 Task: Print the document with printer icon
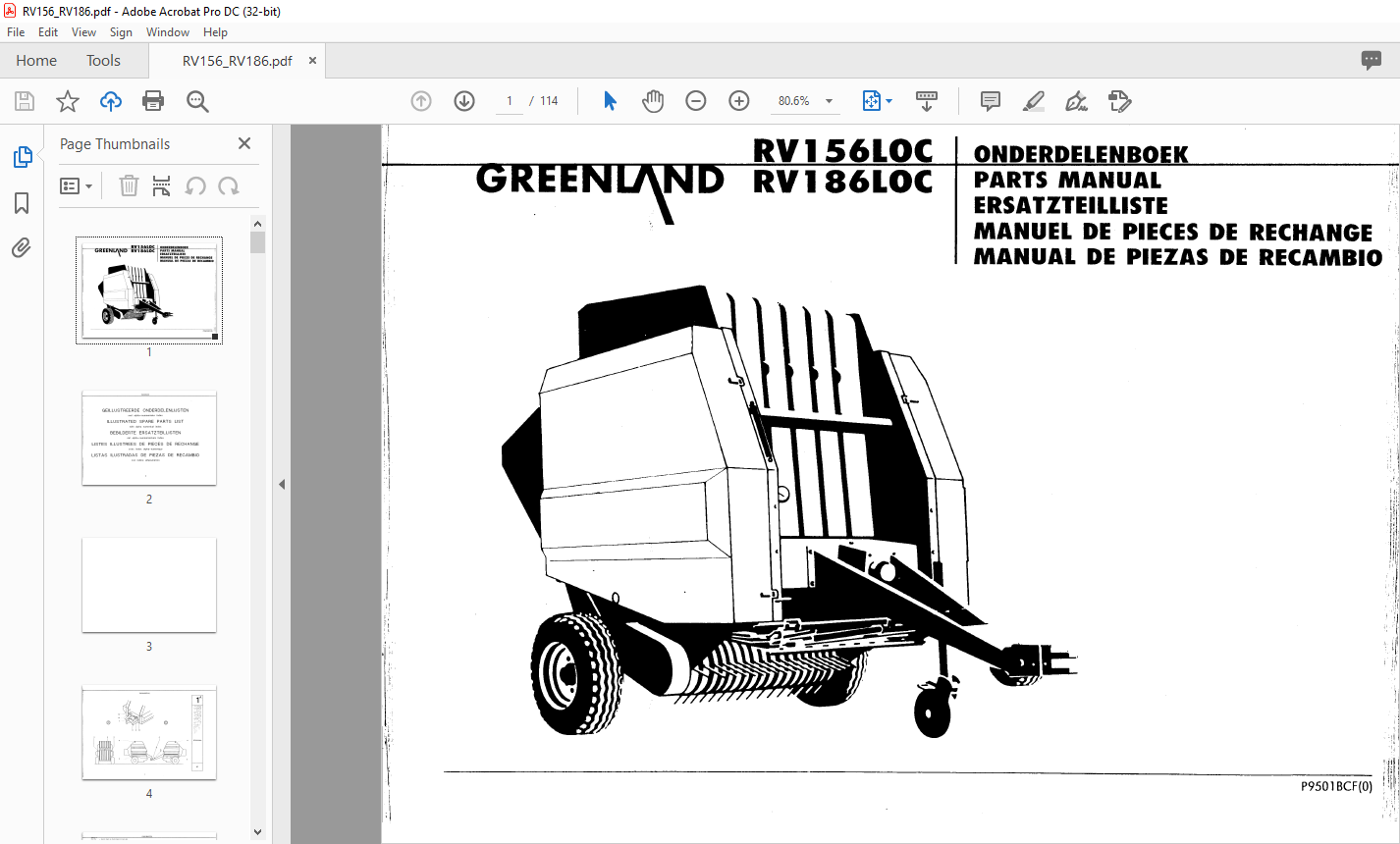[x=153, y=101]
